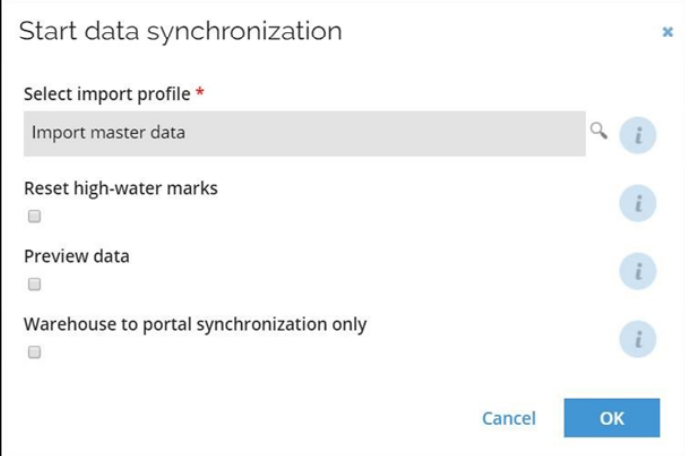The height and width of the screenshot is (456, 685).
Task: Show info for Warehouse to portal synchronization
Action: click(x=637, y=339)
